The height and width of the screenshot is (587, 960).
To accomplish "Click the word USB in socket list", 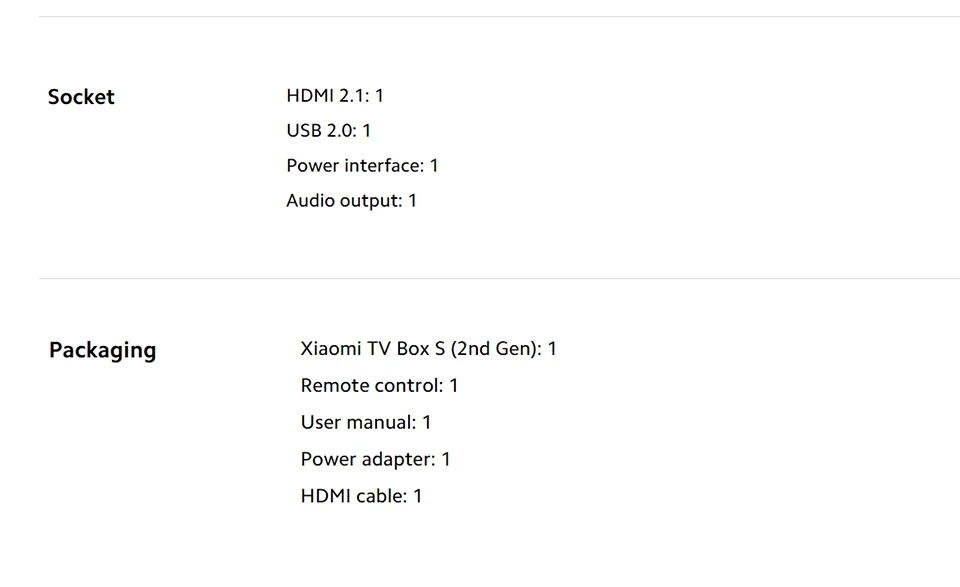I will point(304,131).
